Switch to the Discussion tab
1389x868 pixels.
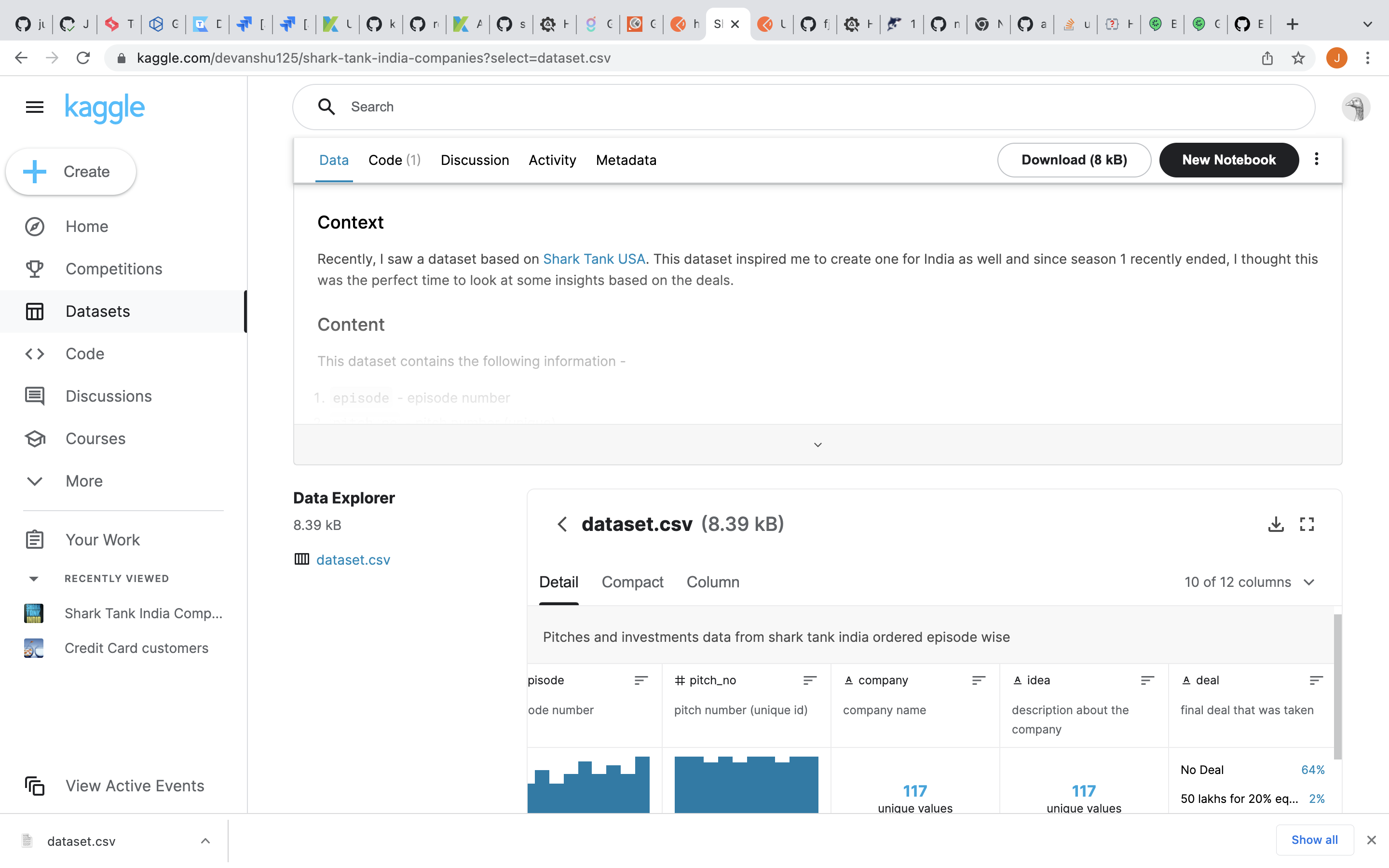pos(475,160)
